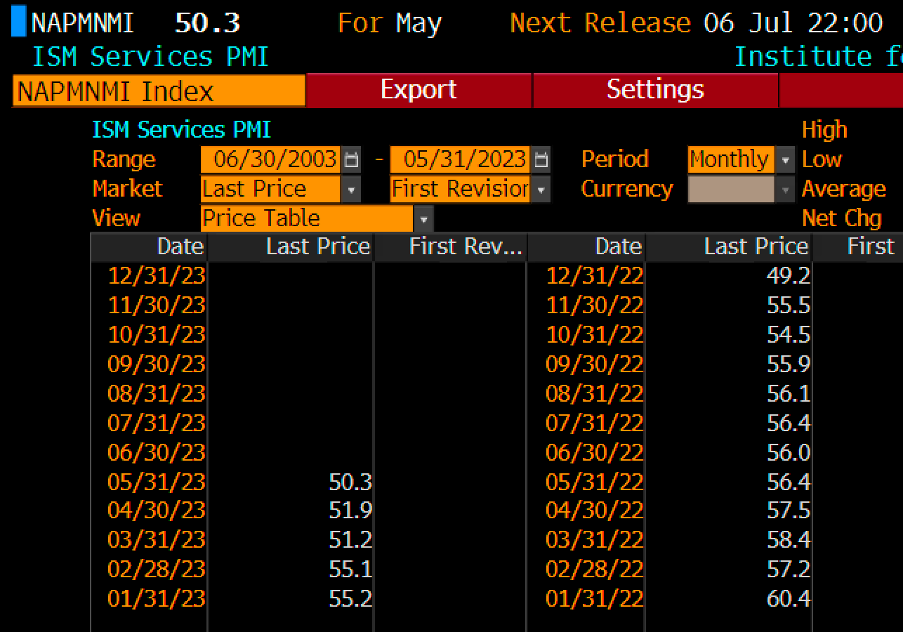The width and height of the screenshot is (904, 632).
Task: Open the calendar picker for end date 05/31/2023
Action: pyautogui.click(x=541, y=159)
